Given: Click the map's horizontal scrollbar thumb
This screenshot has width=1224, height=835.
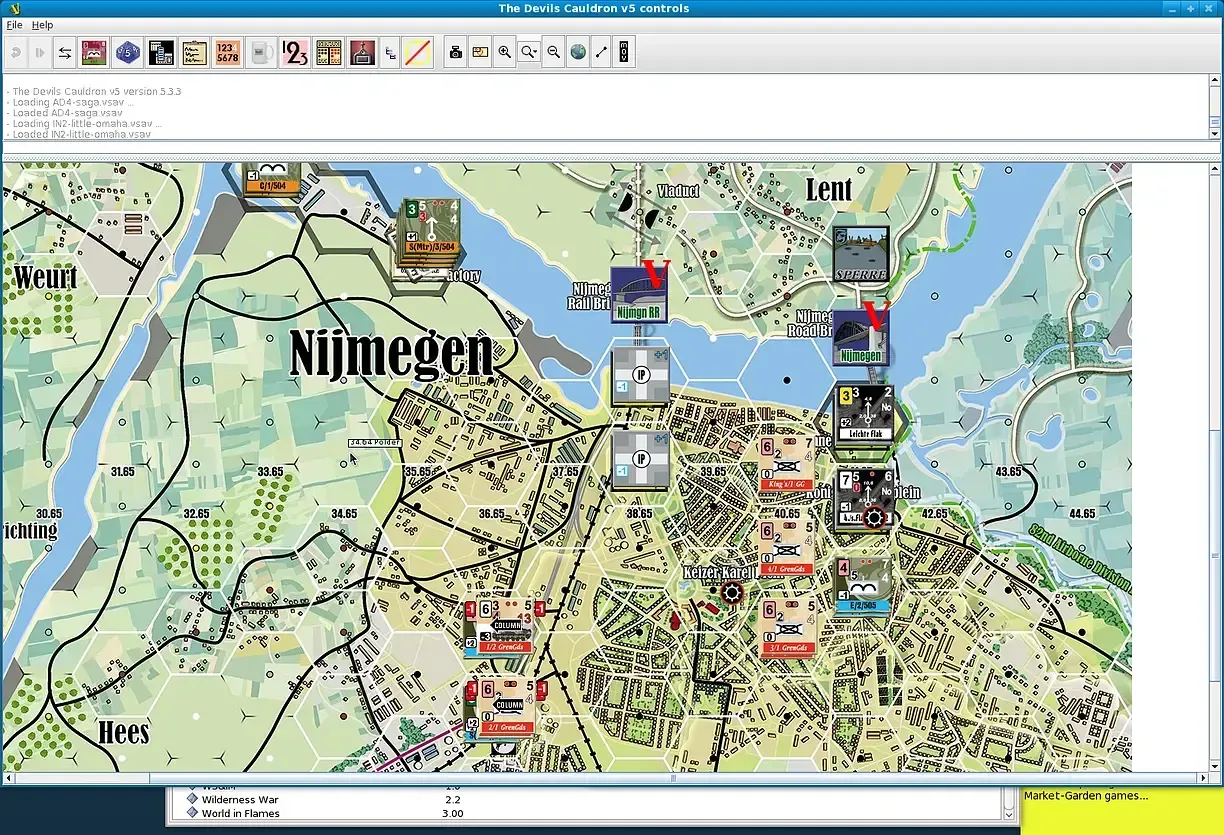Looking at the screenshot, I should click(x=673, y=778).
